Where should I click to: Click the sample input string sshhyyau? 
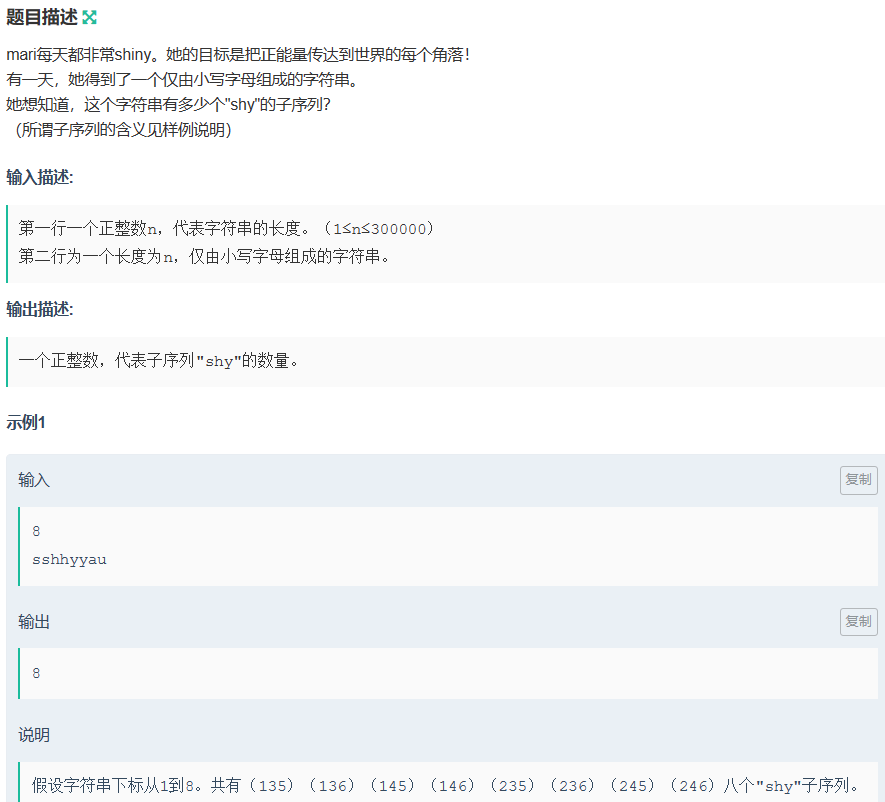click(x=69, y=559)
